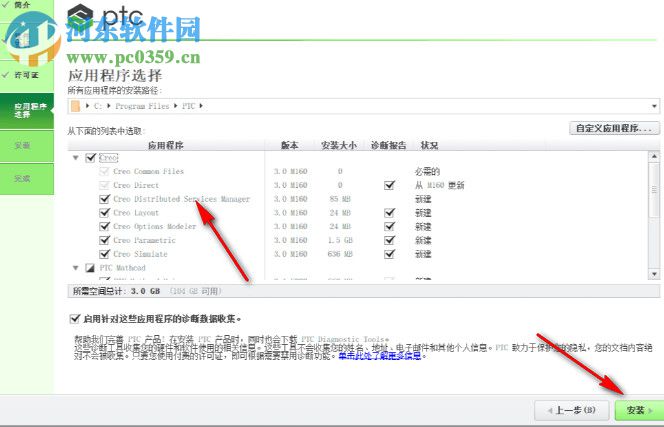
Task: Select PTC path segment
Action: coord(188,106)
